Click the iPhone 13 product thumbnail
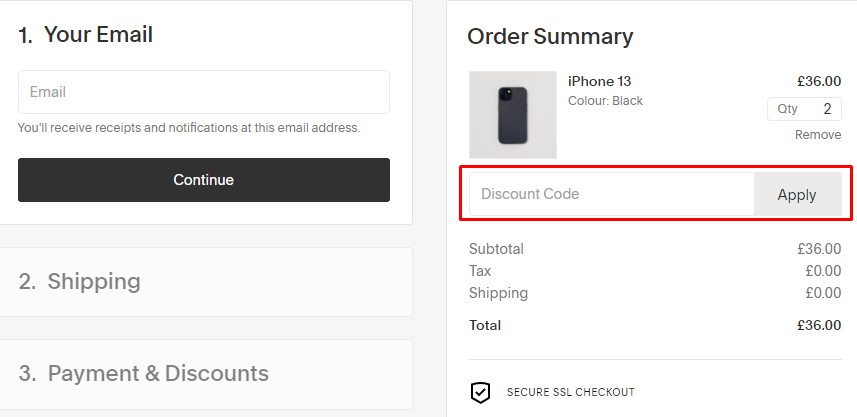The height and width of the screenshot is (417, 857). pos(513,115)
